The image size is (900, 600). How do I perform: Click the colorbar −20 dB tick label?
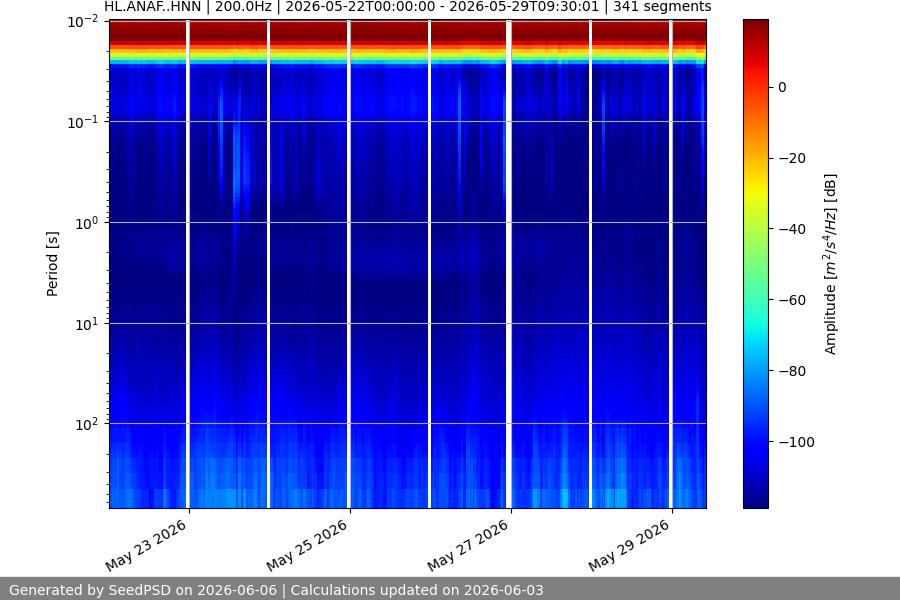click(792, 158)
